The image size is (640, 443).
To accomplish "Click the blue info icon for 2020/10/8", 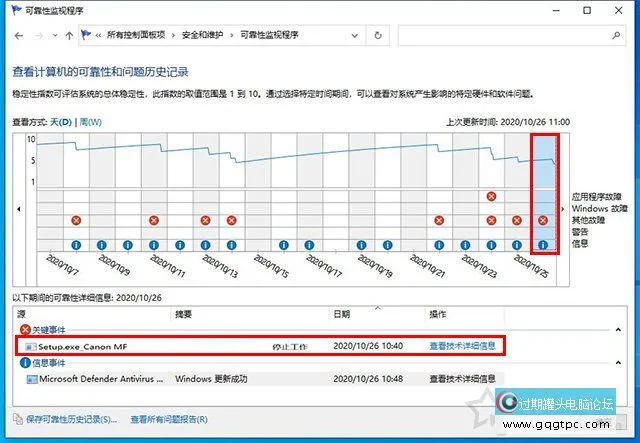I will 76,245.
